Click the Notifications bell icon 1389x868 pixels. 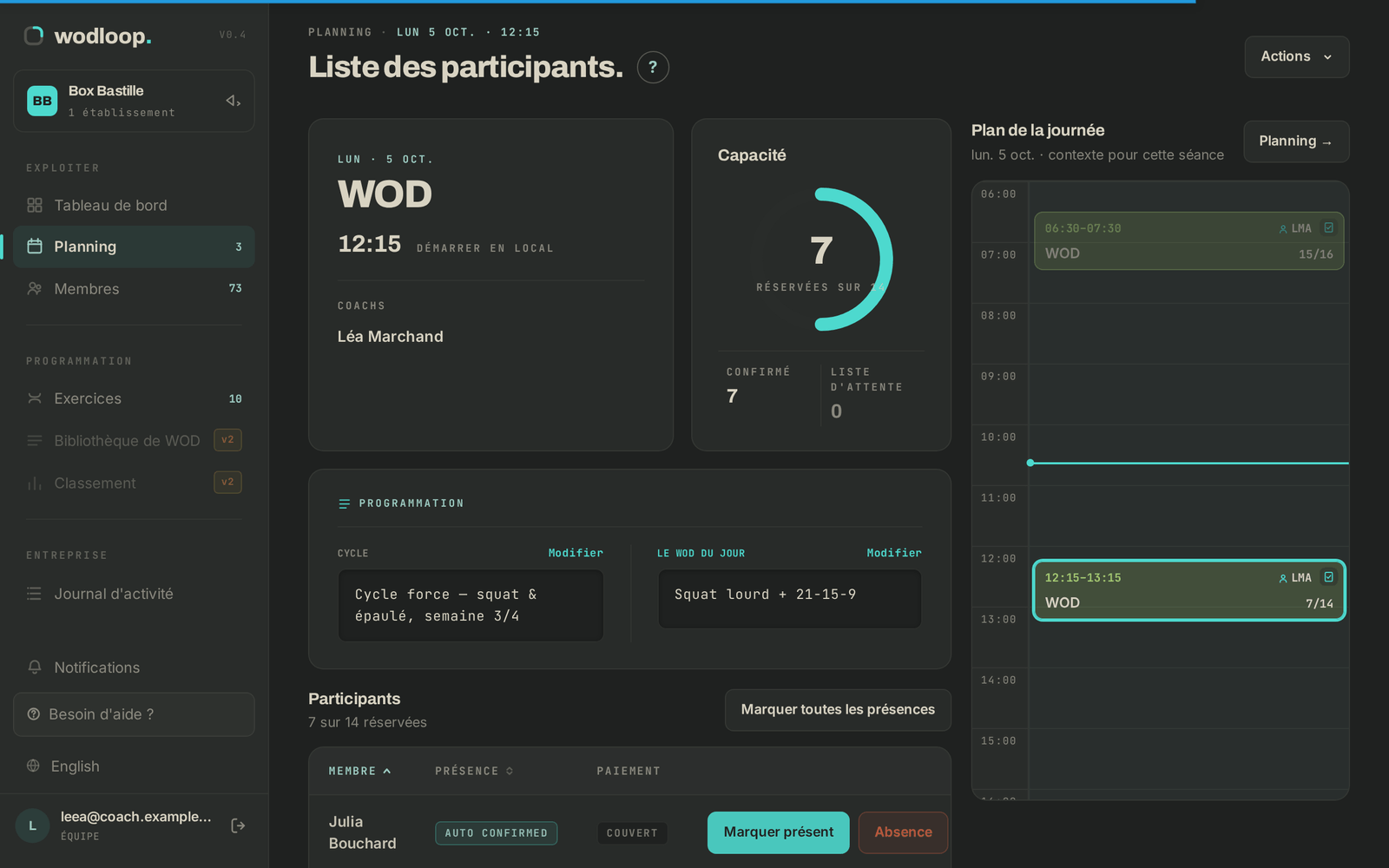pos(35,667)
